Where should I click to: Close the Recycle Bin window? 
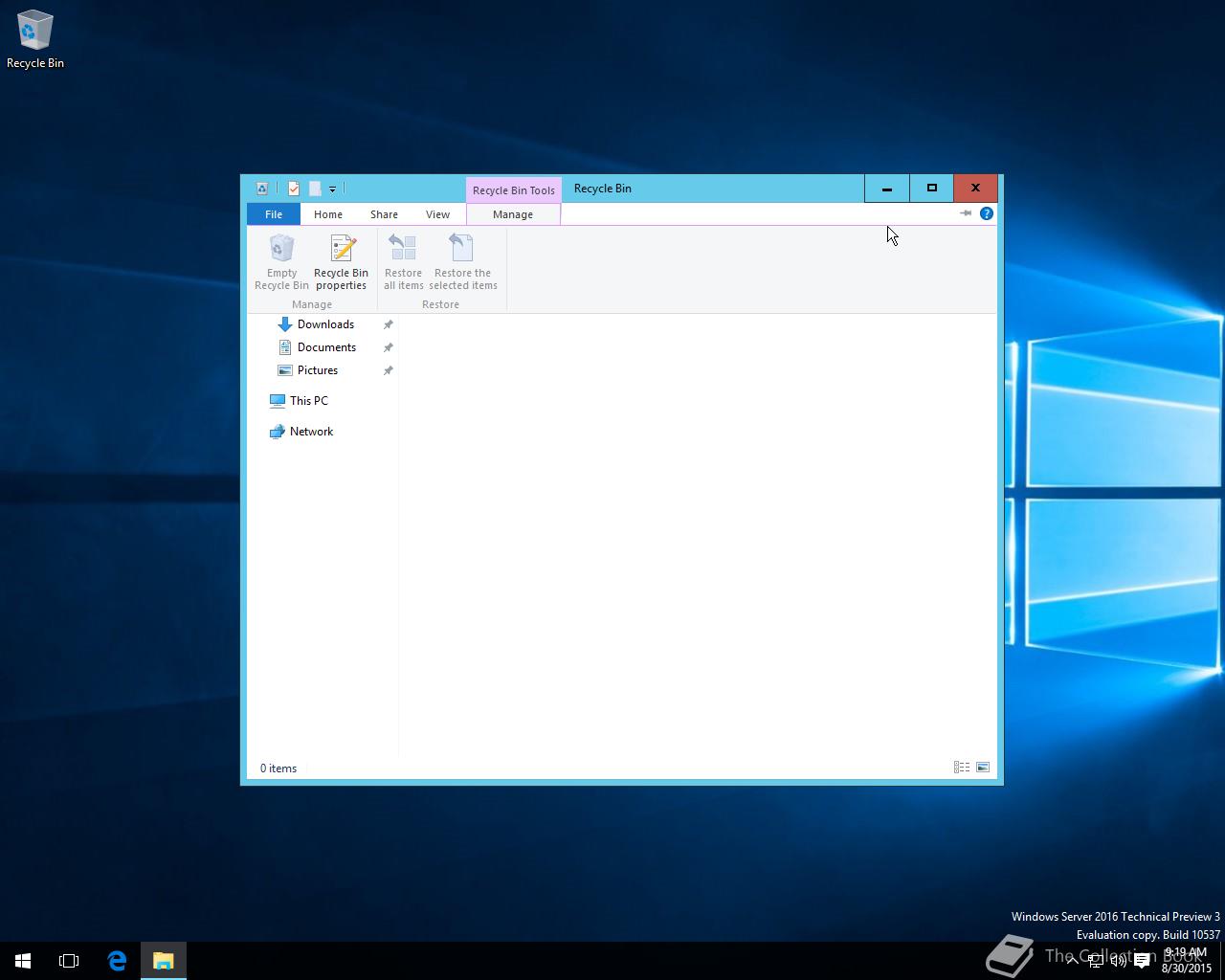coord(975,189)
